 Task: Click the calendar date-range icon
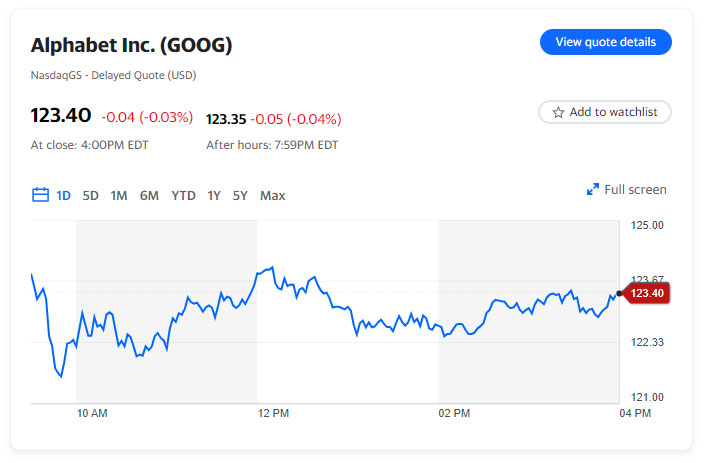pyautogui.click(x=41, y=195)
